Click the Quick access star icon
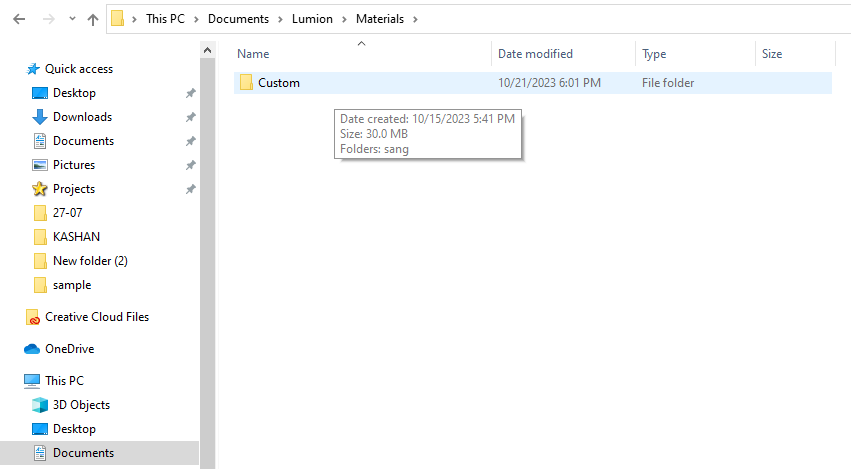Viewport: 851px width, 469px height. [x=33, y=69]
